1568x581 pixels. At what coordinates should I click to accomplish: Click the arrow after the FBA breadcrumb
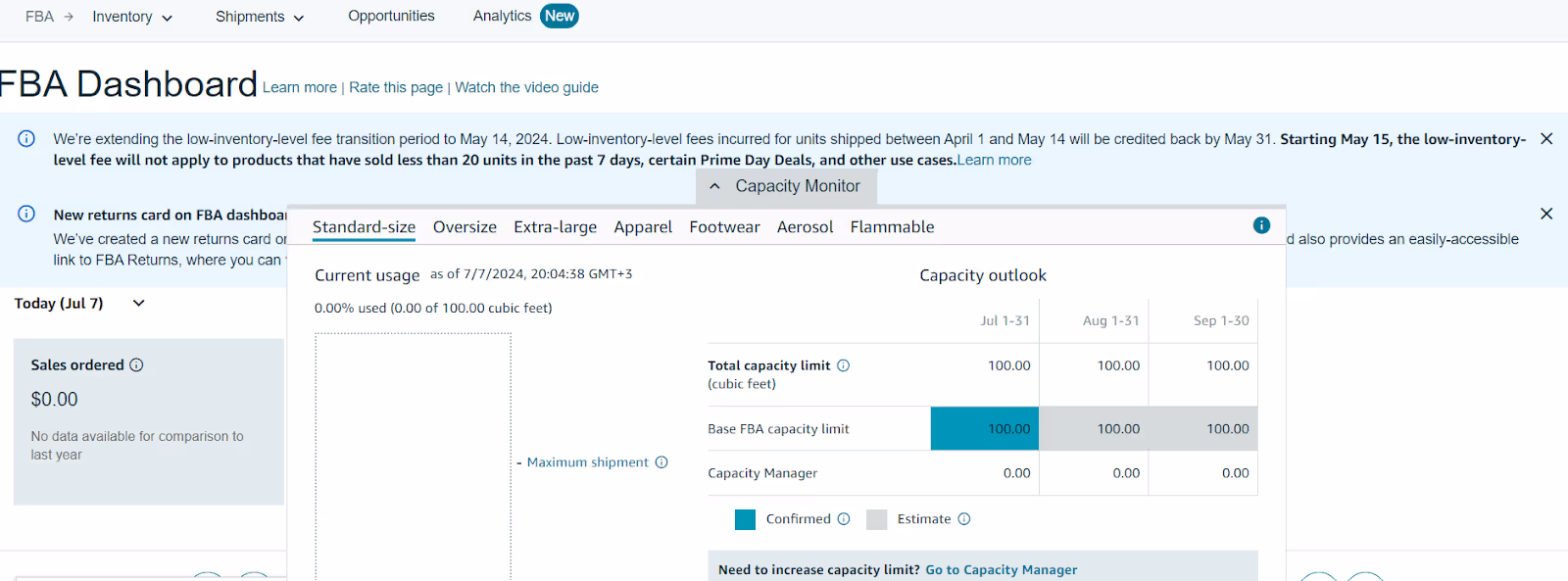click(69, 17)
